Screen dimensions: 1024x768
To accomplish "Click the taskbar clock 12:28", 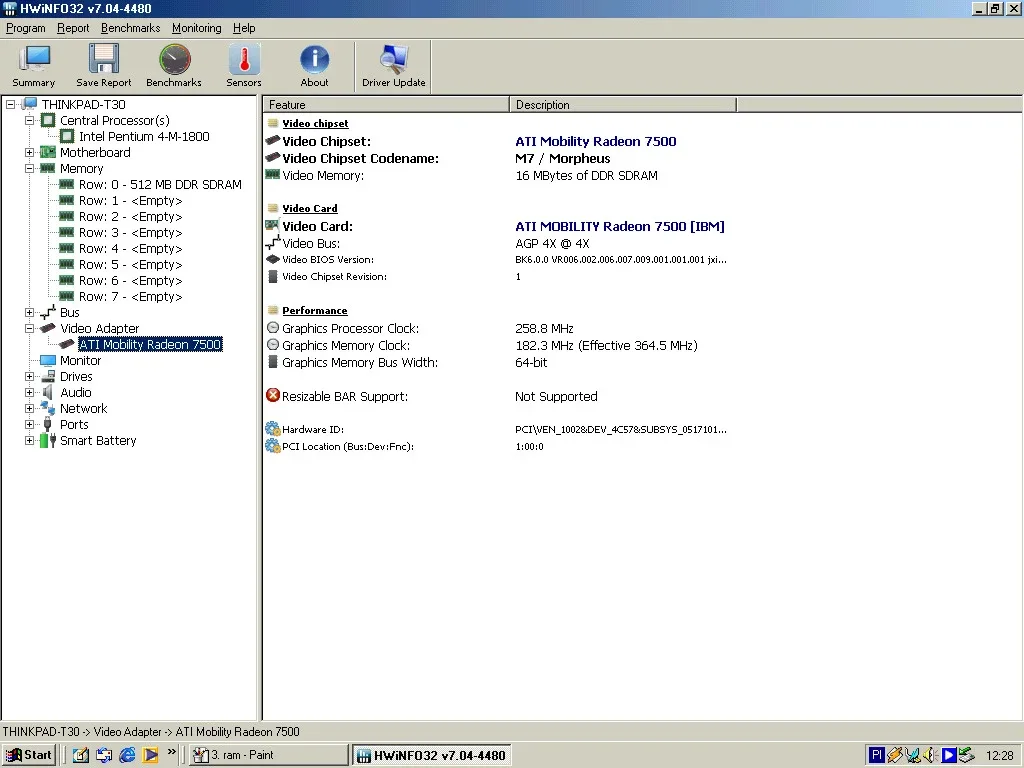I will [999, 755].
